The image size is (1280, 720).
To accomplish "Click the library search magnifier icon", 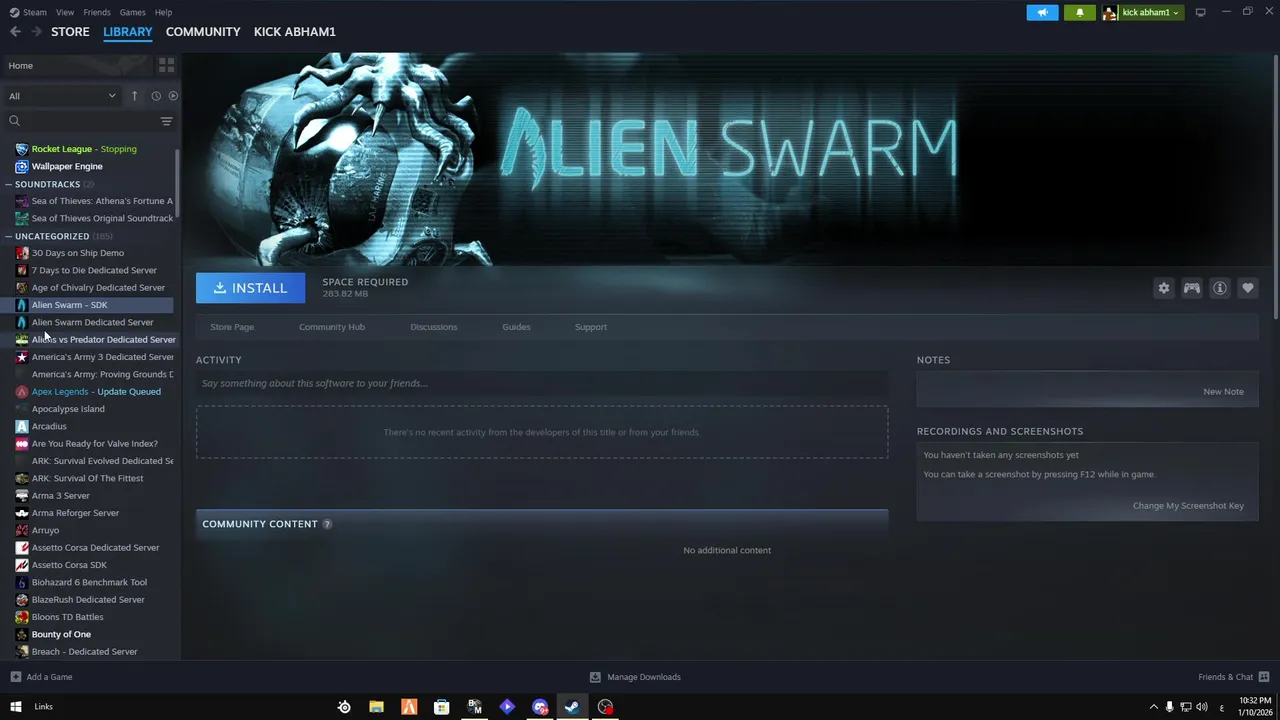I will [14, 121].
